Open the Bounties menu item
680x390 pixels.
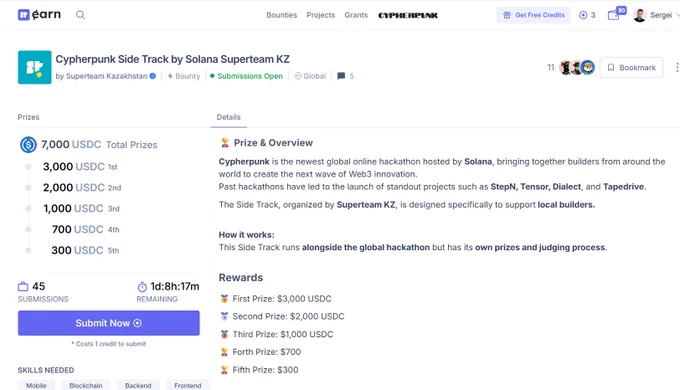click(281, 15)
